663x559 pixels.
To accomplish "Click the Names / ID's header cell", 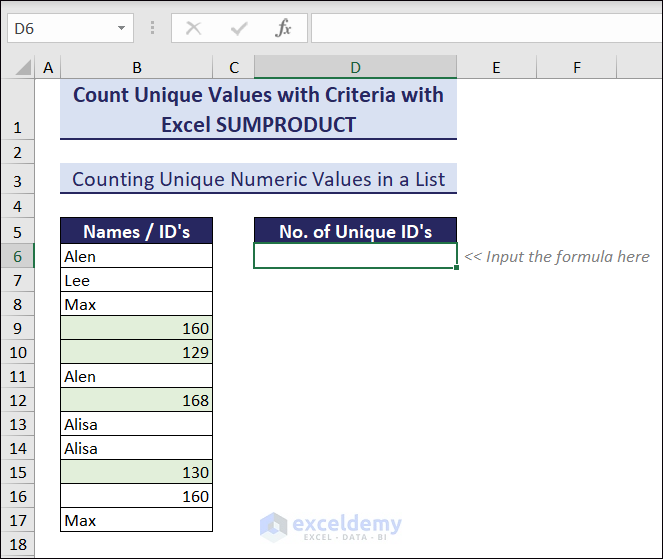I will pyautogui.click(x=136, y=231).
